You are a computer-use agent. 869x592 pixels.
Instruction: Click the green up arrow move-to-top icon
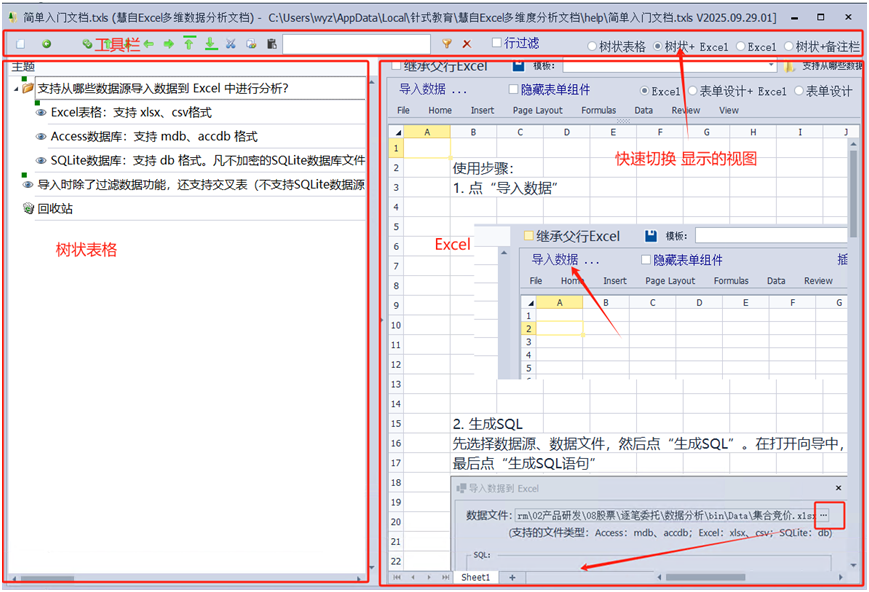point(189,44)
